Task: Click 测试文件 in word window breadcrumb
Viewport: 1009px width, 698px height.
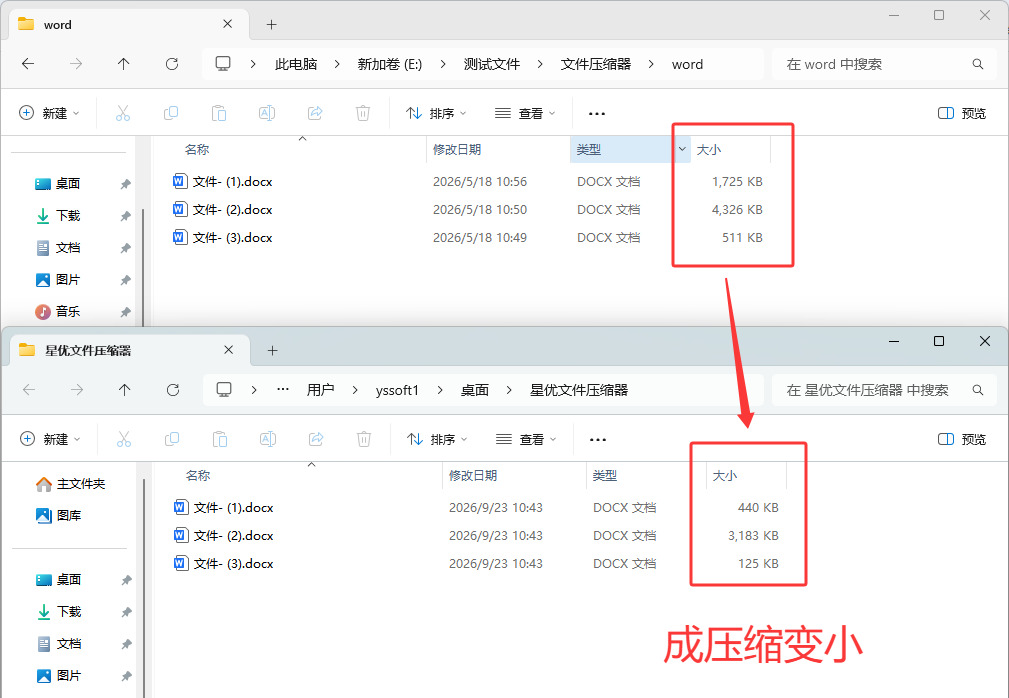Action: click(x=492, y=64)
